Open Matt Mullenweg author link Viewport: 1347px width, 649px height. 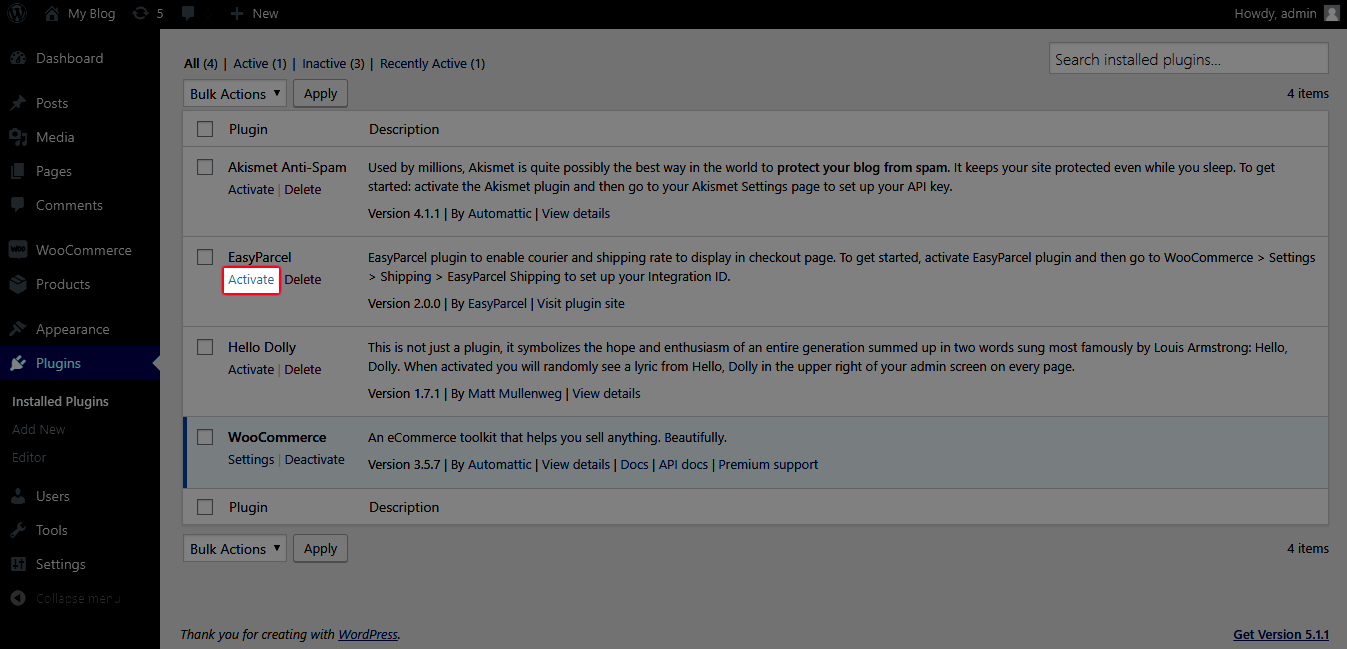[515, 393]
